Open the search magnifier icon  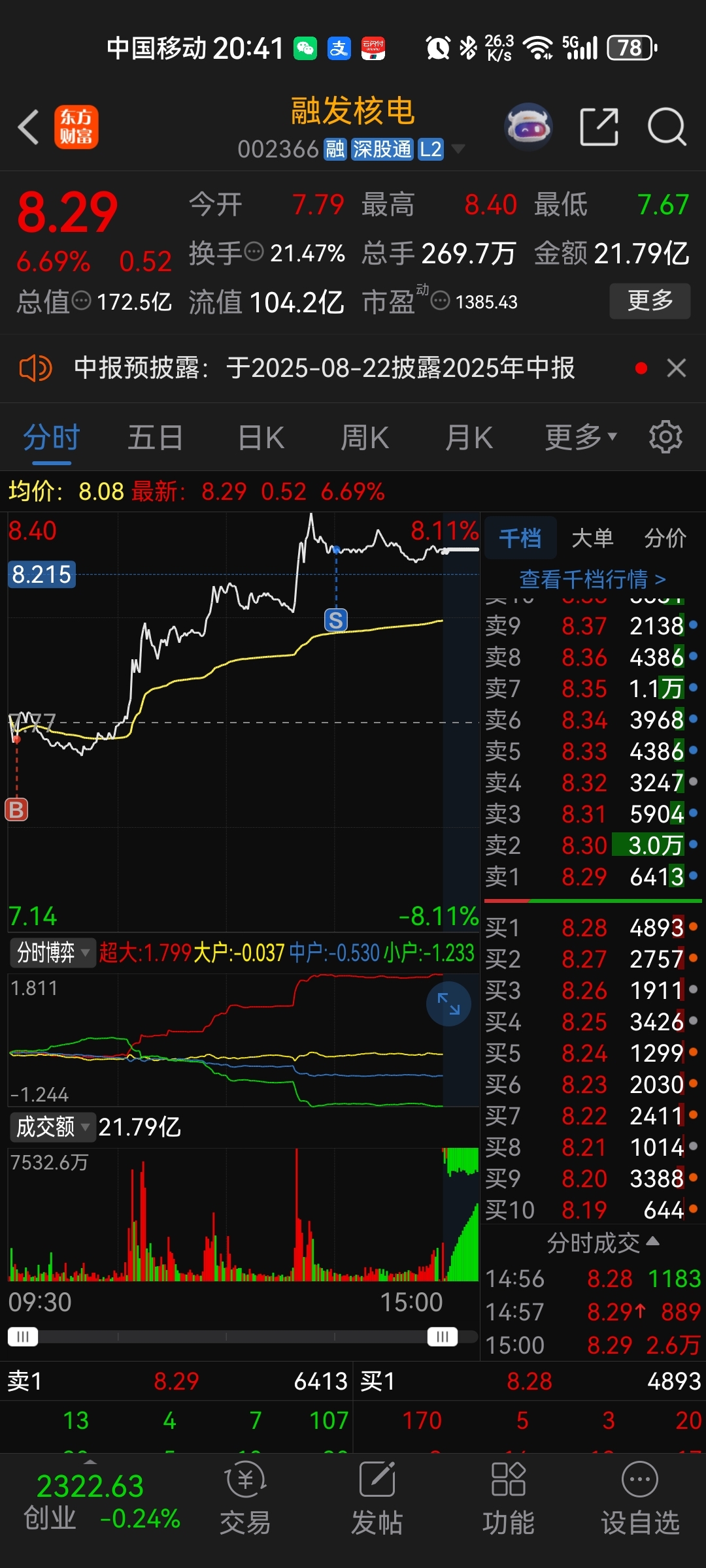coord(667,127)
